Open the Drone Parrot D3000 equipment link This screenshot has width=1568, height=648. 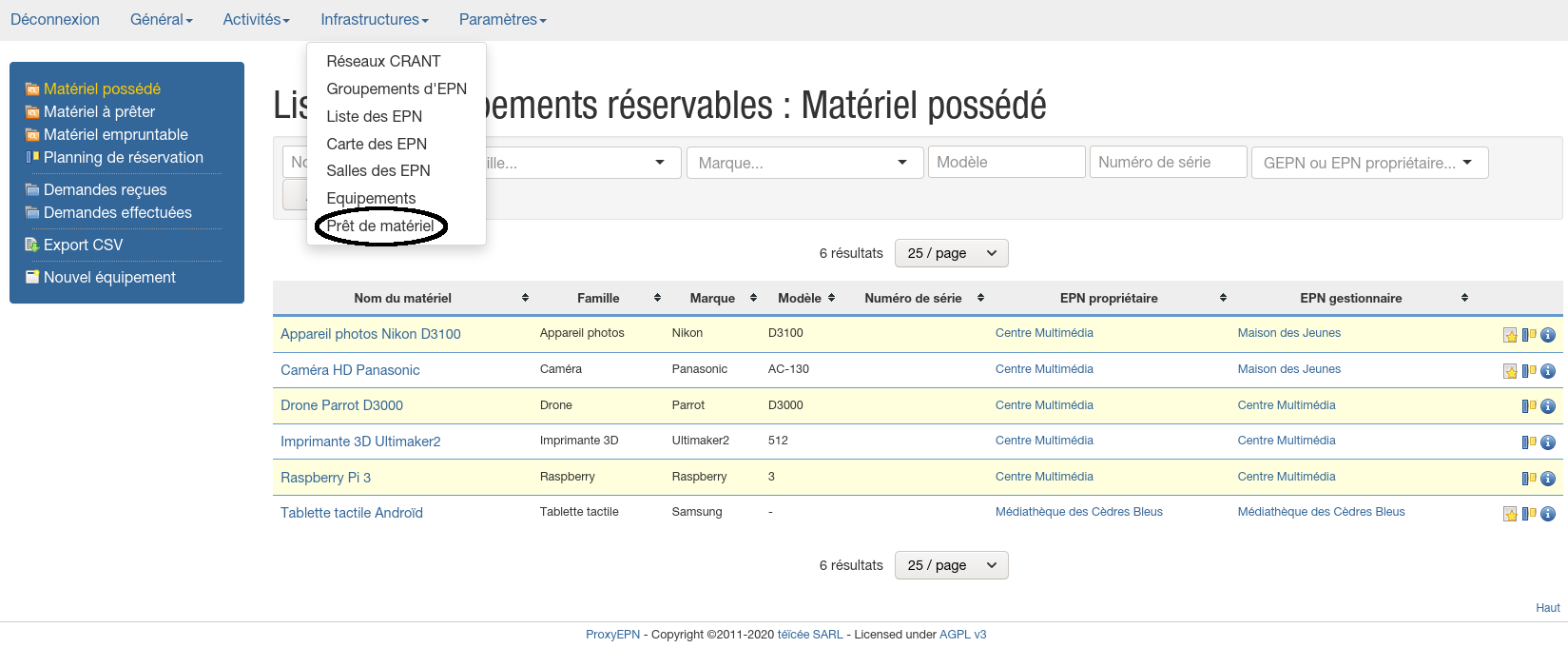(341, 405)
